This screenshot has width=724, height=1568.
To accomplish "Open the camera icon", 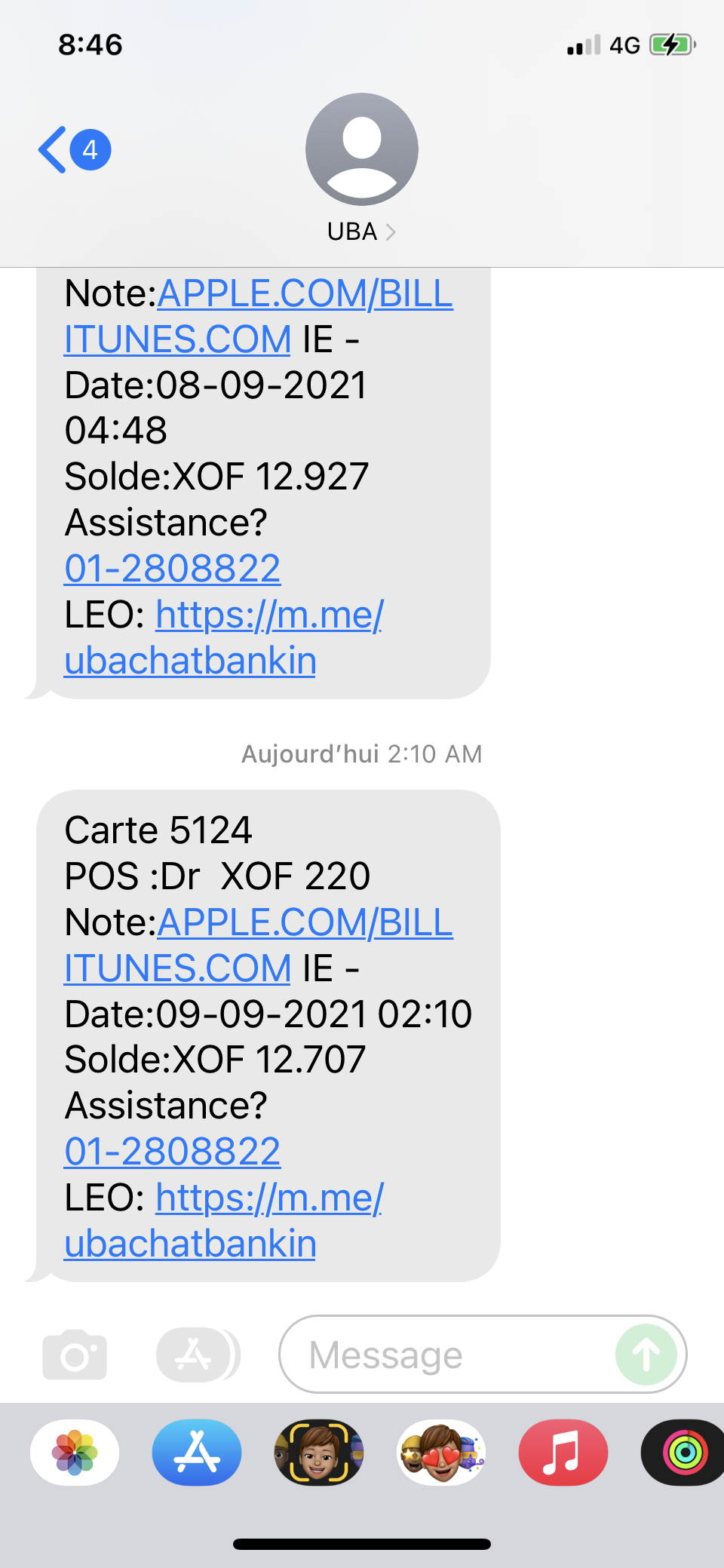I will (x=75, y=1355).
